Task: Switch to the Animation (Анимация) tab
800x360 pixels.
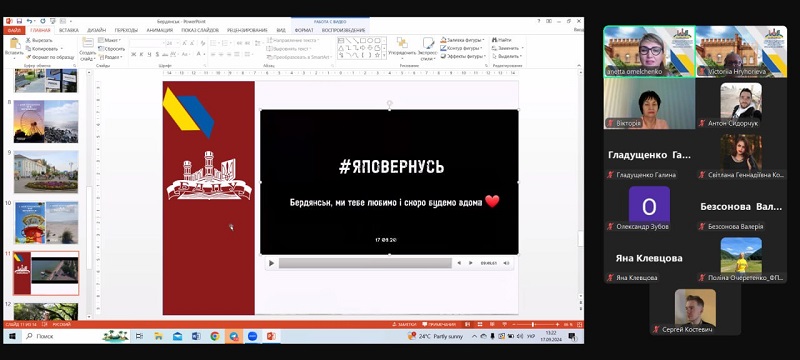Action: (160, 31)
